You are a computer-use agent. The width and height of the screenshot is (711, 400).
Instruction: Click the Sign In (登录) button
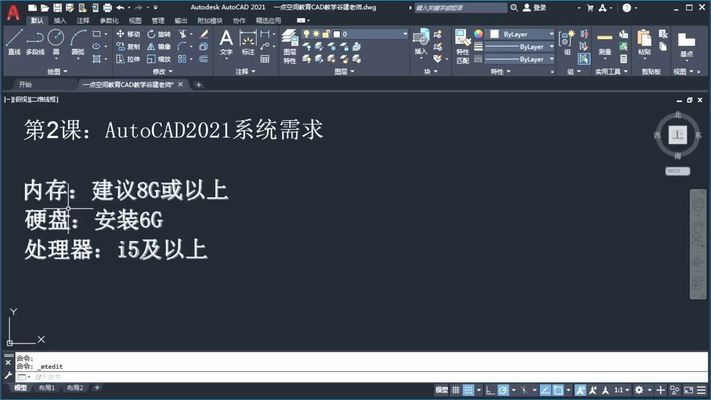[535, 8]
